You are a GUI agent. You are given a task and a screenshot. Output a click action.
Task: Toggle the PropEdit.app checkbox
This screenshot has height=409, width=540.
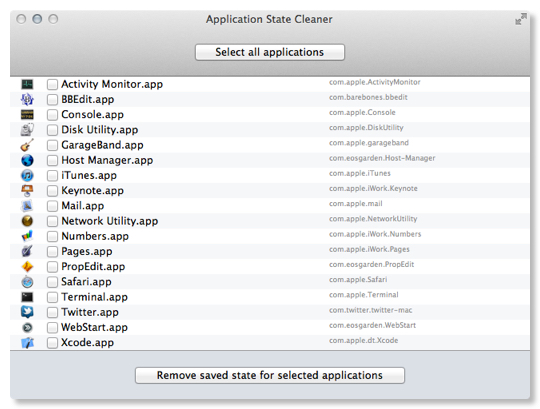tap(52, 266)
